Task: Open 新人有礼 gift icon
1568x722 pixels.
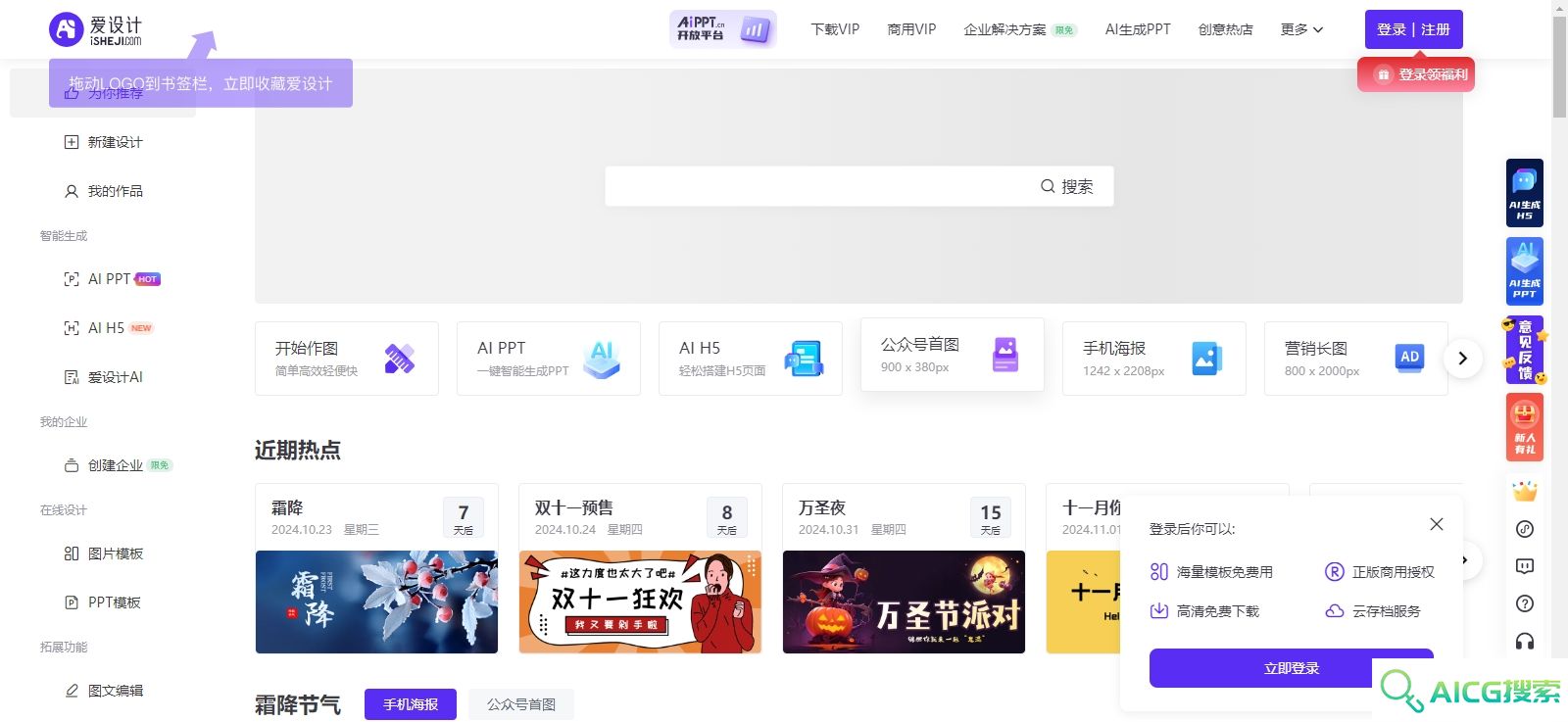Action: point(1524,427)
